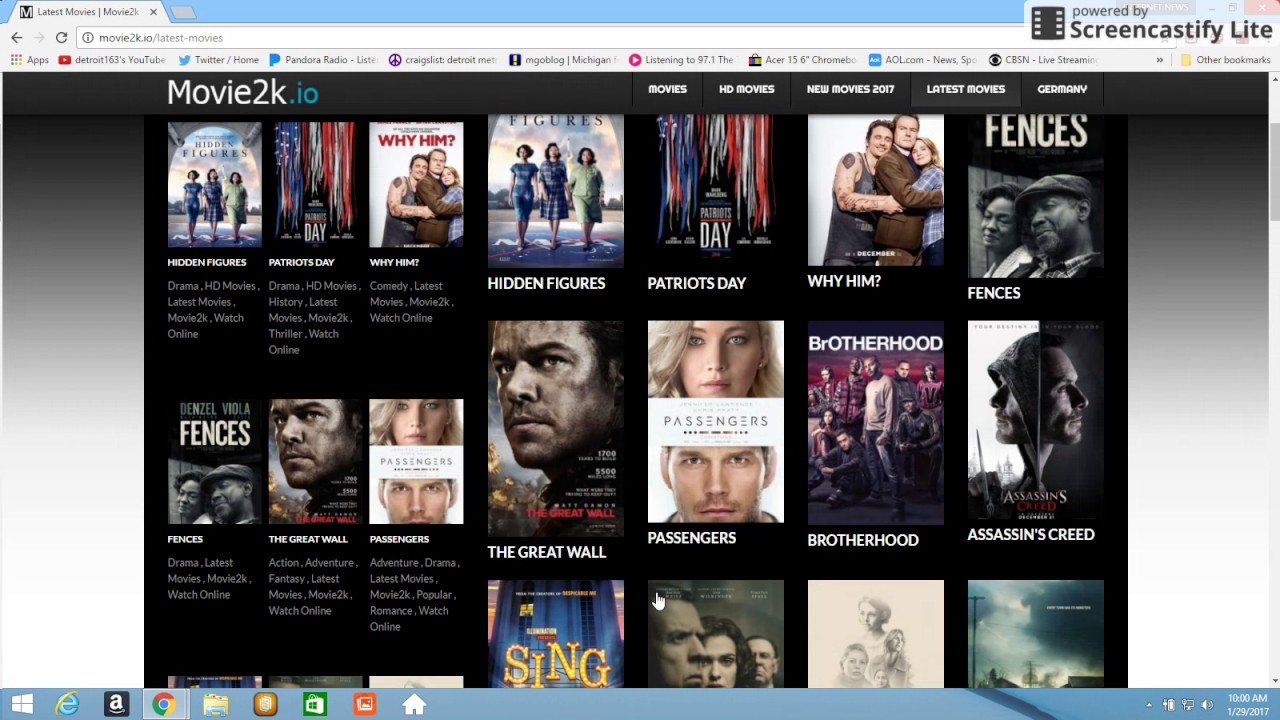Open Windows Start menu
Viewport: 1280px width, 720px height.
(21, 705)
